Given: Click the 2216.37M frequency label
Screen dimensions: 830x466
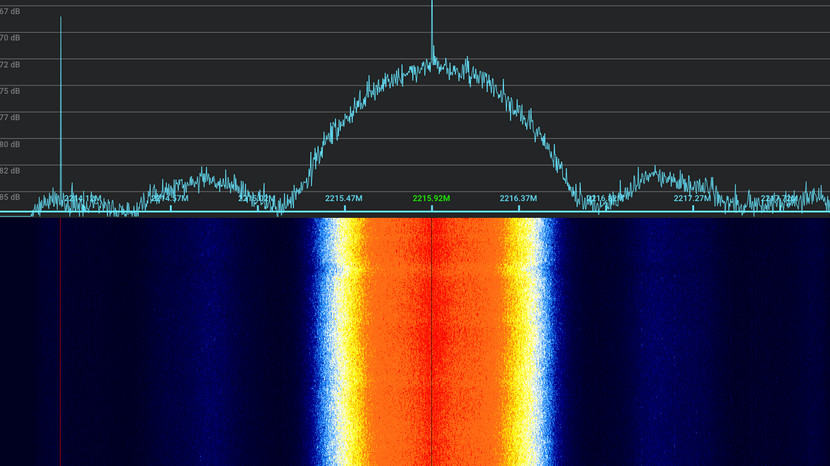Looking at the screenshot, I should [x=518, y=199].
